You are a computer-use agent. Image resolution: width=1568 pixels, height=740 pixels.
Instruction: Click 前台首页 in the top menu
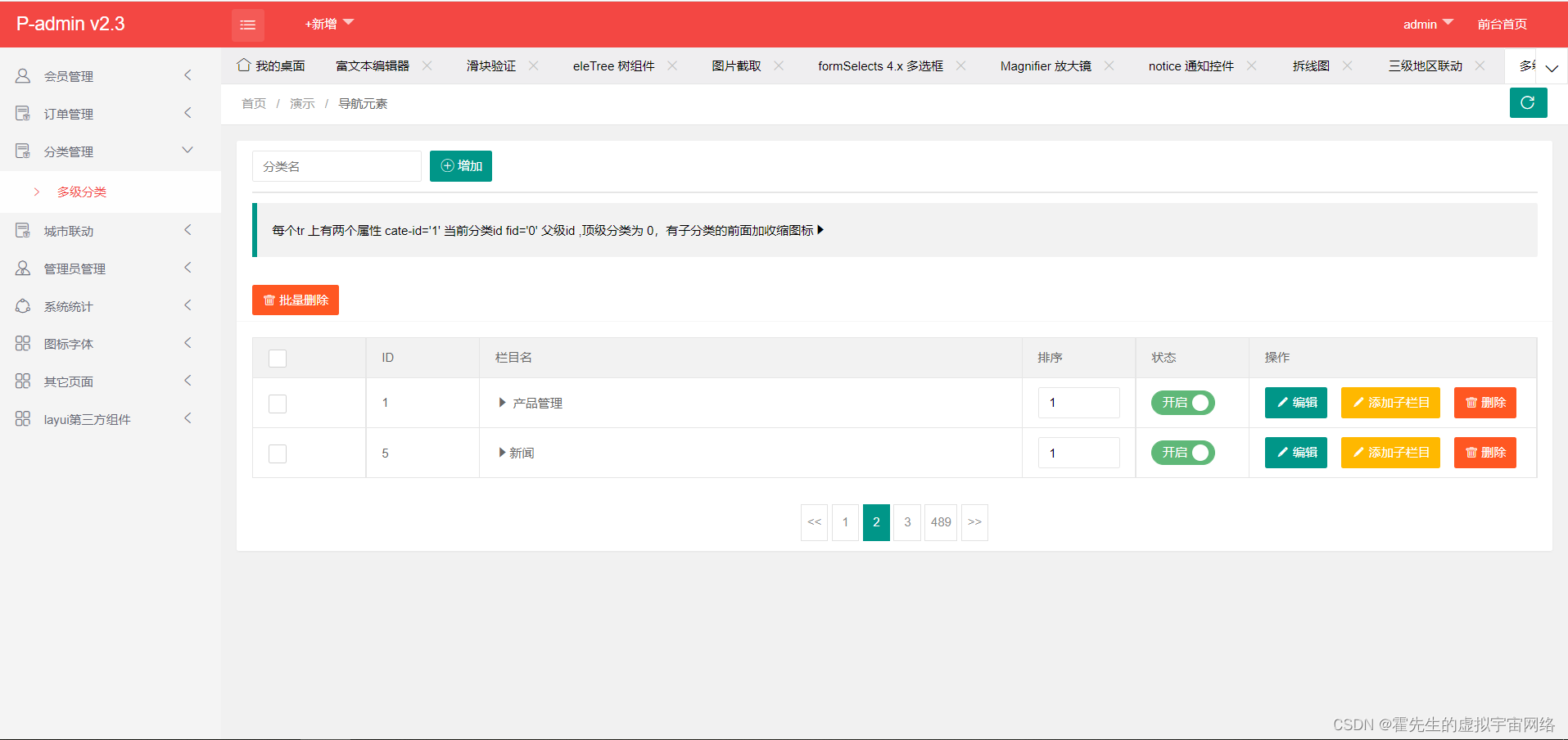pyautogui.click(x=1501, y=24)
